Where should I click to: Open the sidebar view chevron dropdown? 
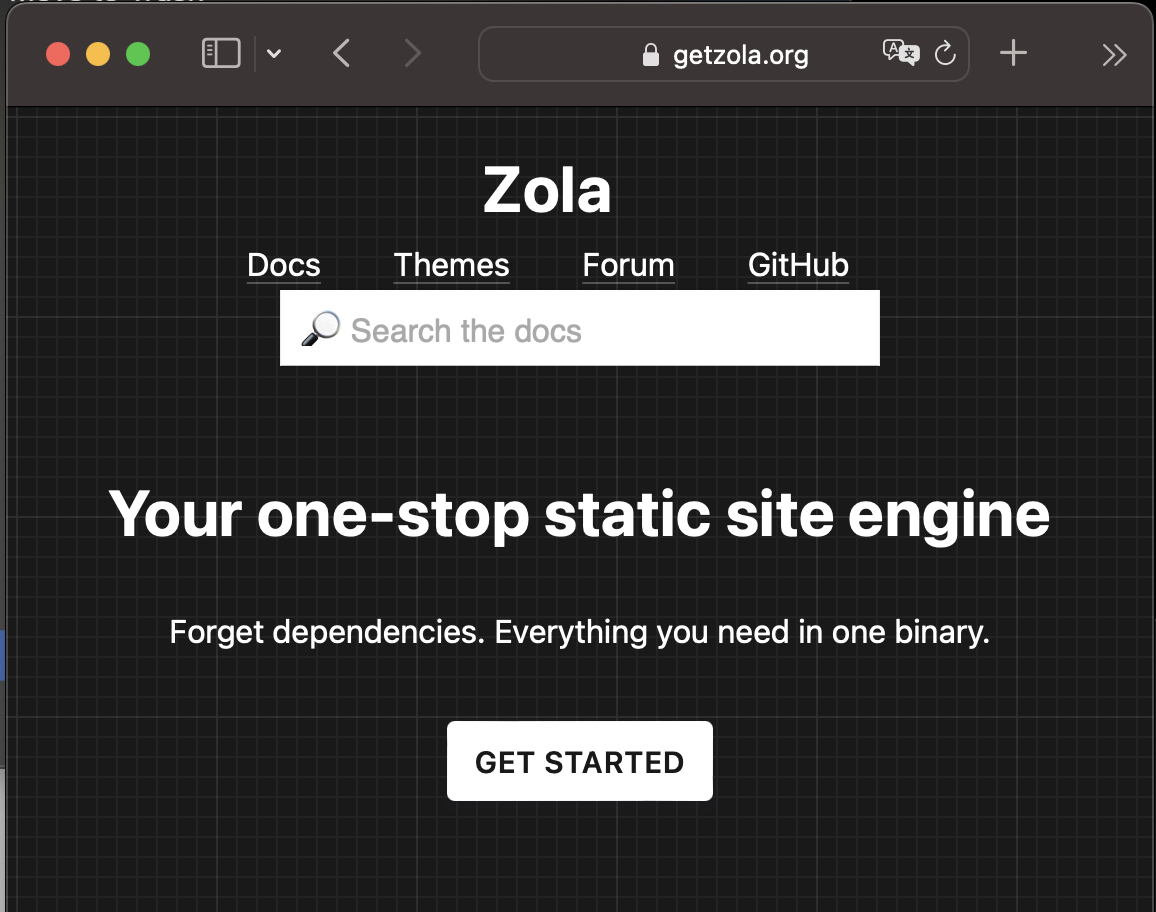[x=274, y=54]
